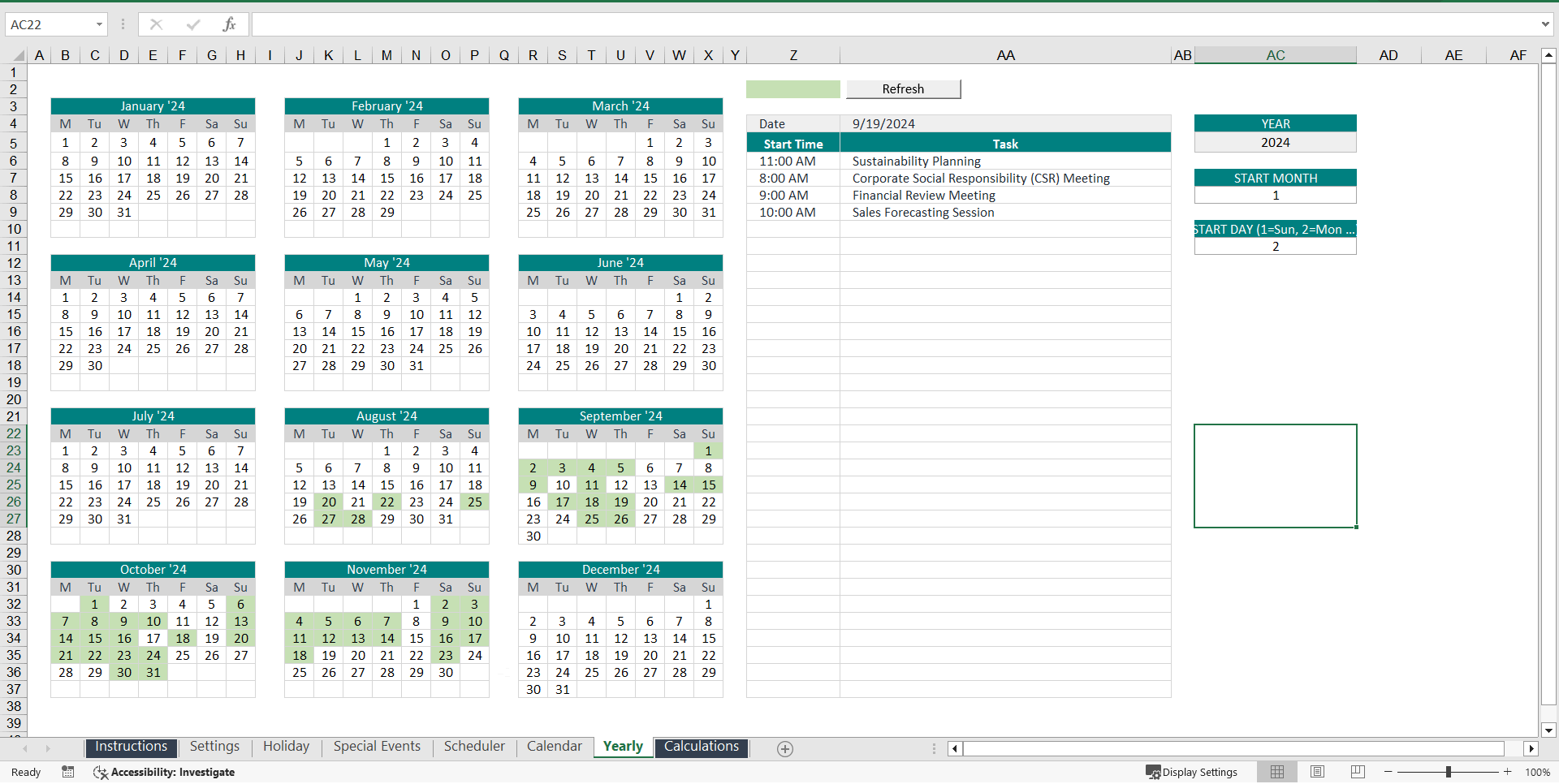Viewport: 1559px width, 784px height.
Task: Click the Display Settings icon
Action: point(1152,773)
